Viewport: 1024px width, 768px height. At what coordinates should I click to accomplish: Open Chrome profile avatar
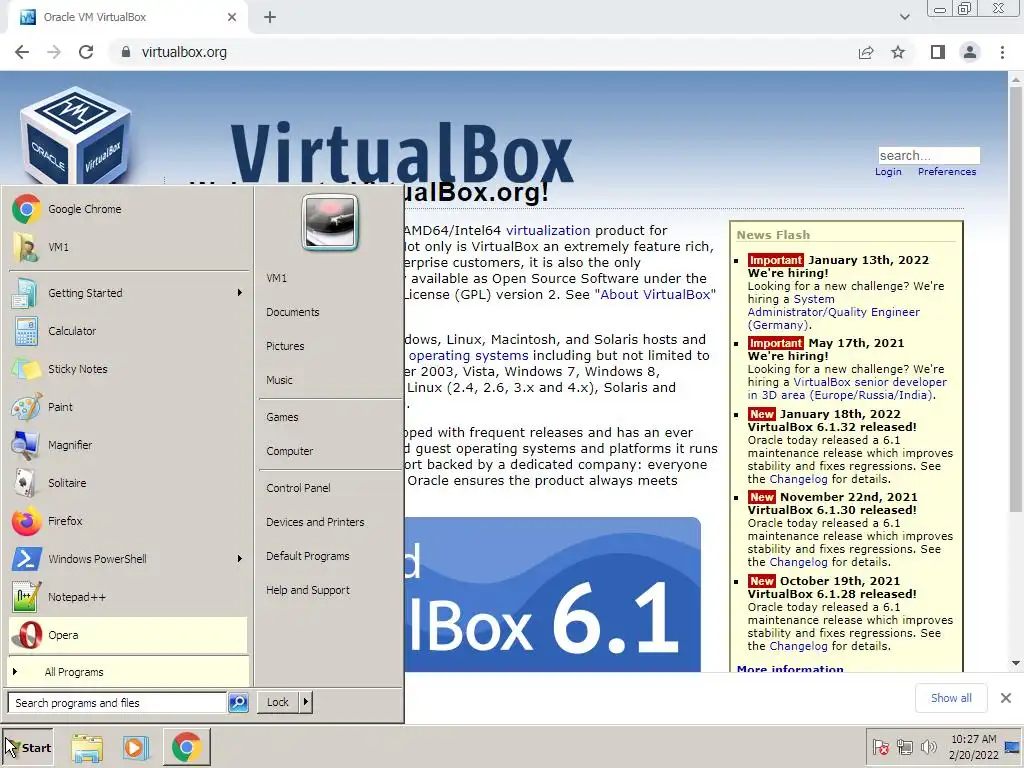(x=970, y=52)
